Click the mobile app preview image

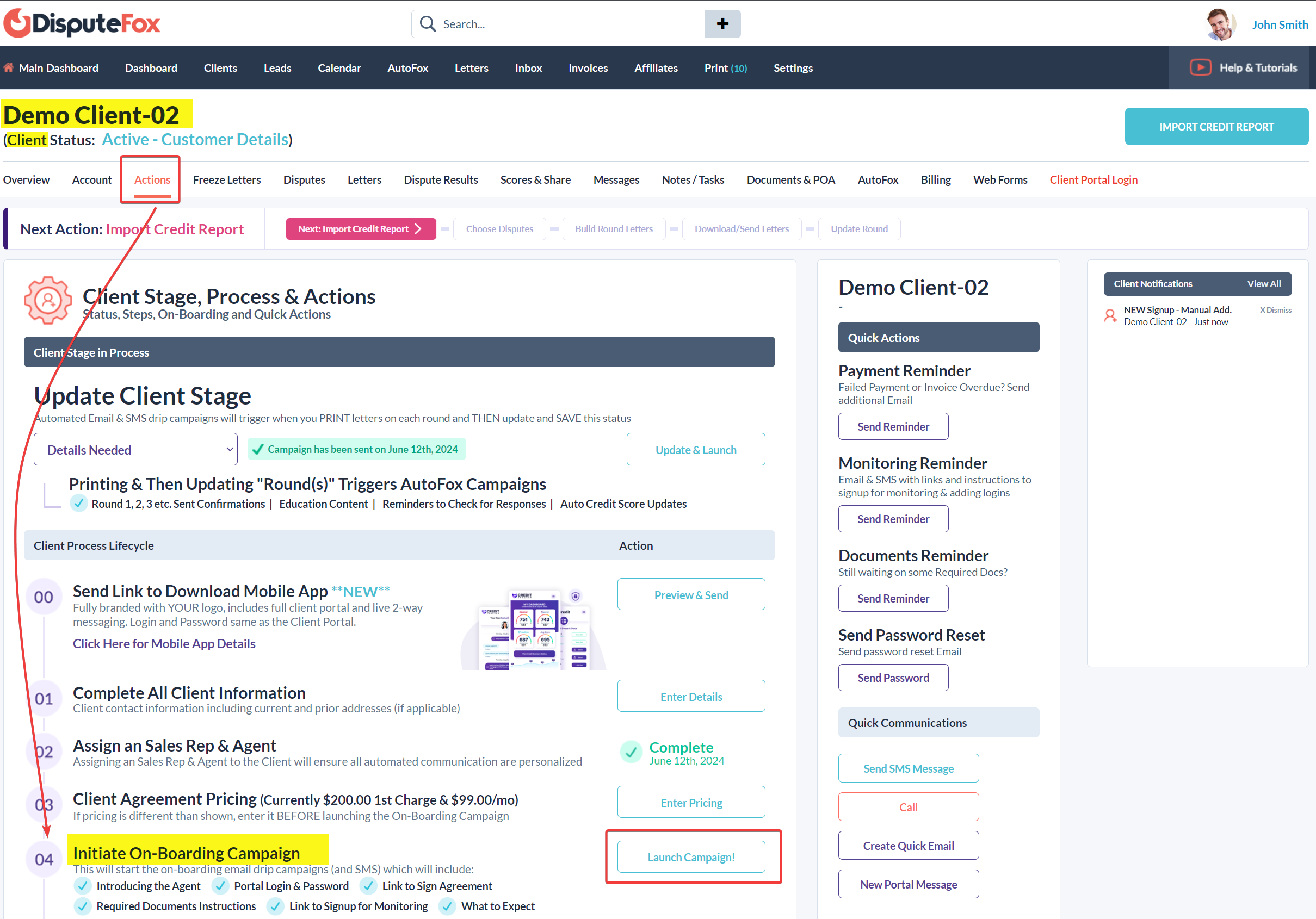click(x=533, y=629)
